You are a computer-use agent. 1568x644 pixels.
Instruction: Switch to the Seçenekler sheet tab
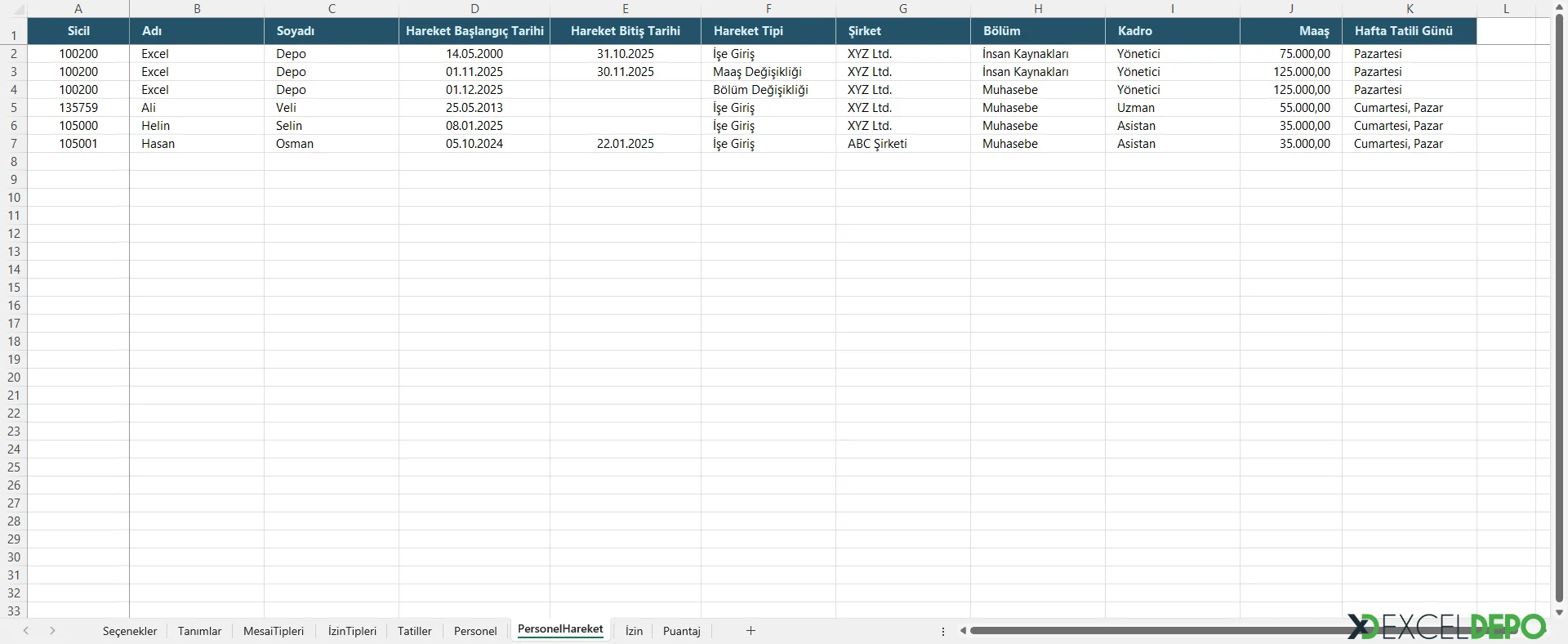pos(130,631)
